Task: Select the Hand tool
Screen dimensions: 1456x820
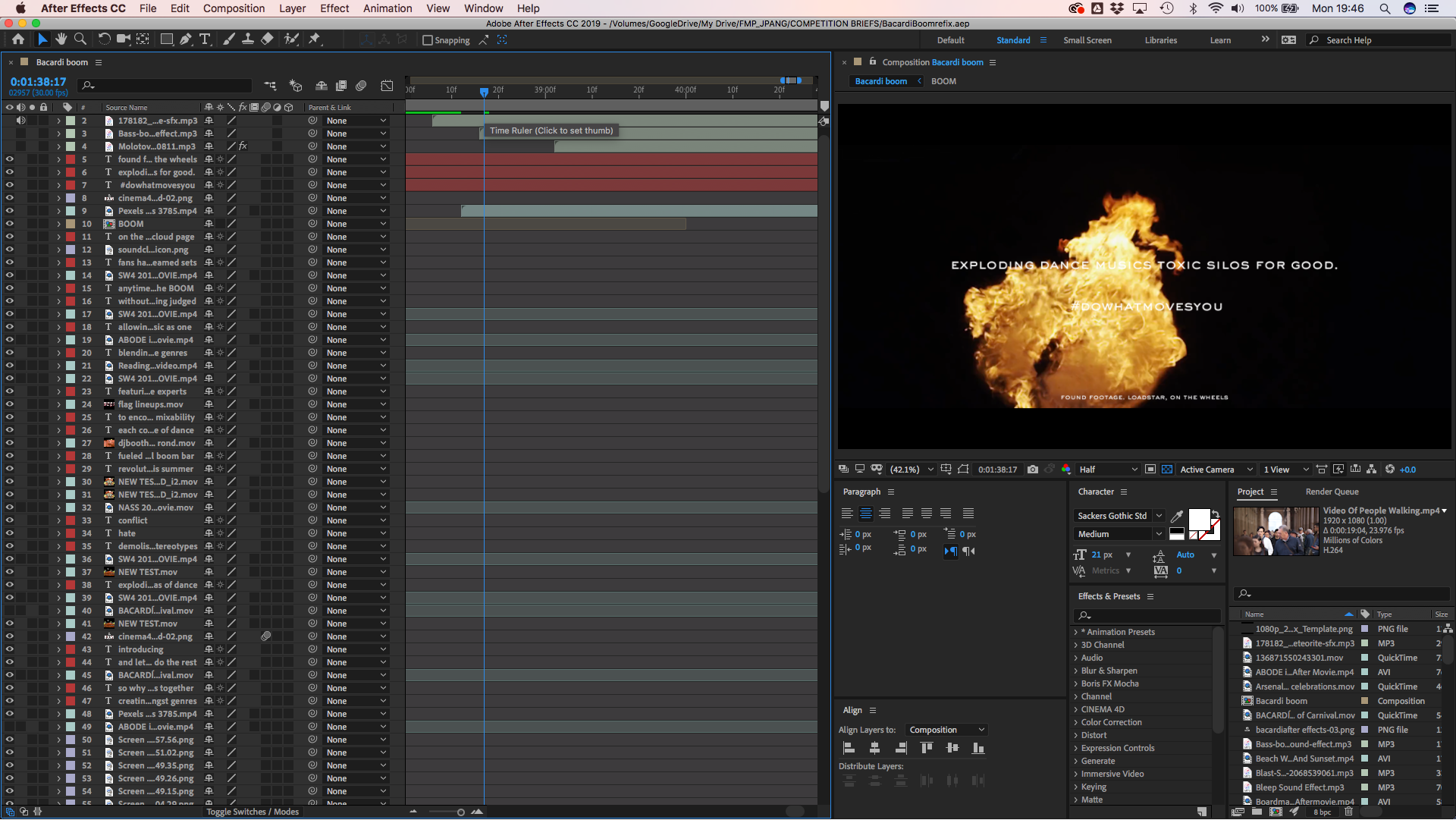Action: [x=61, y=39]
